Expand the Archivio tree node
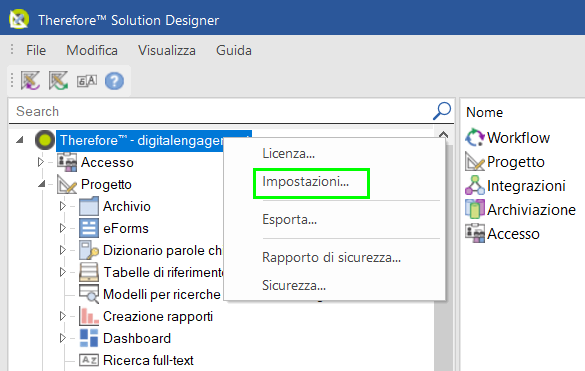This screenshot has height=371, width=585. [63, 206]
